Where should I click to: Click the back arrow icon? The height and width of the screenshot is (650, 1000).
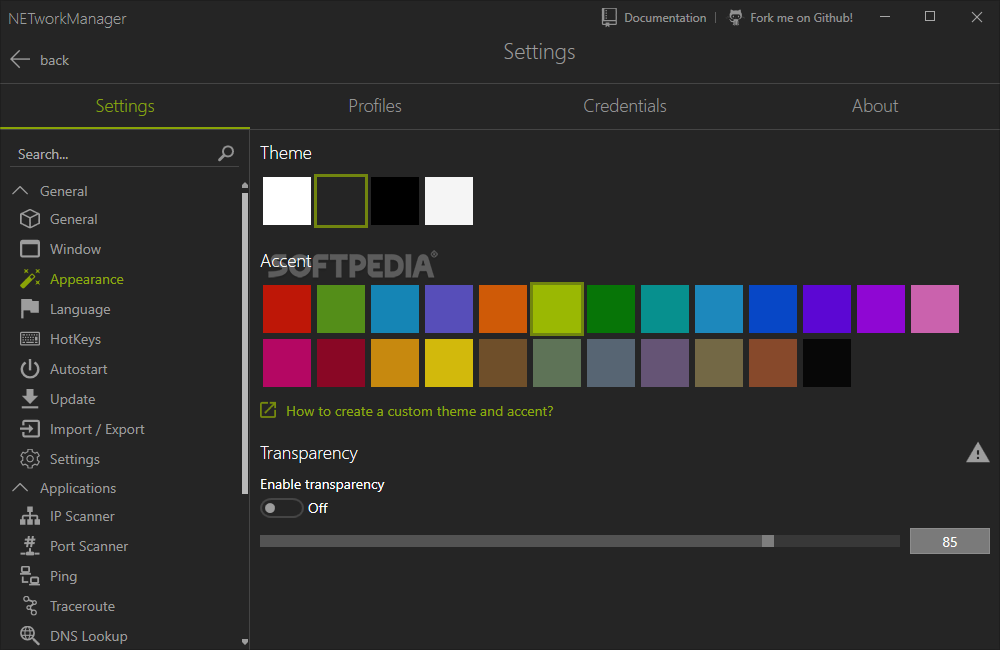20,59
